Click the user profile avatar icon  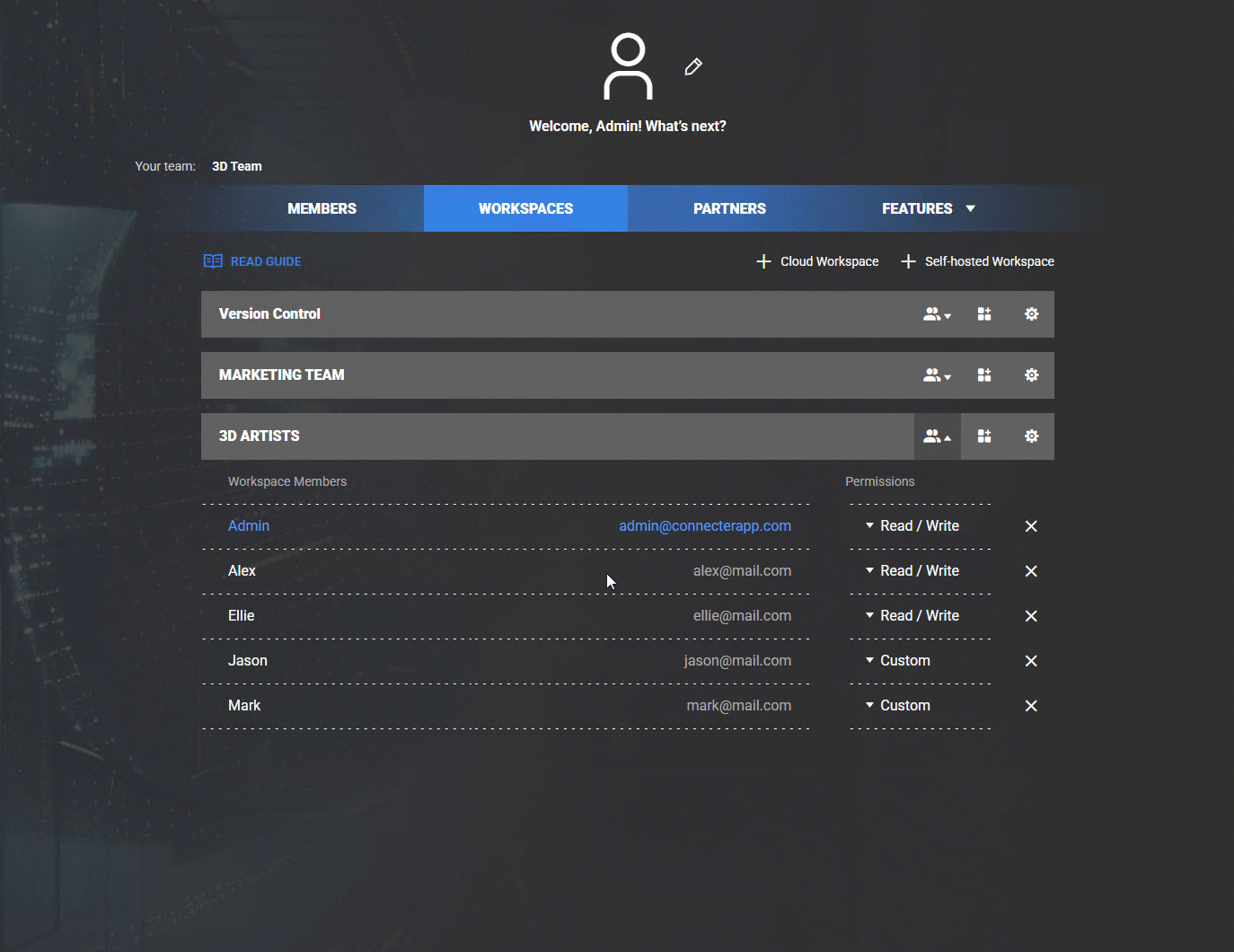pos(628,66)
